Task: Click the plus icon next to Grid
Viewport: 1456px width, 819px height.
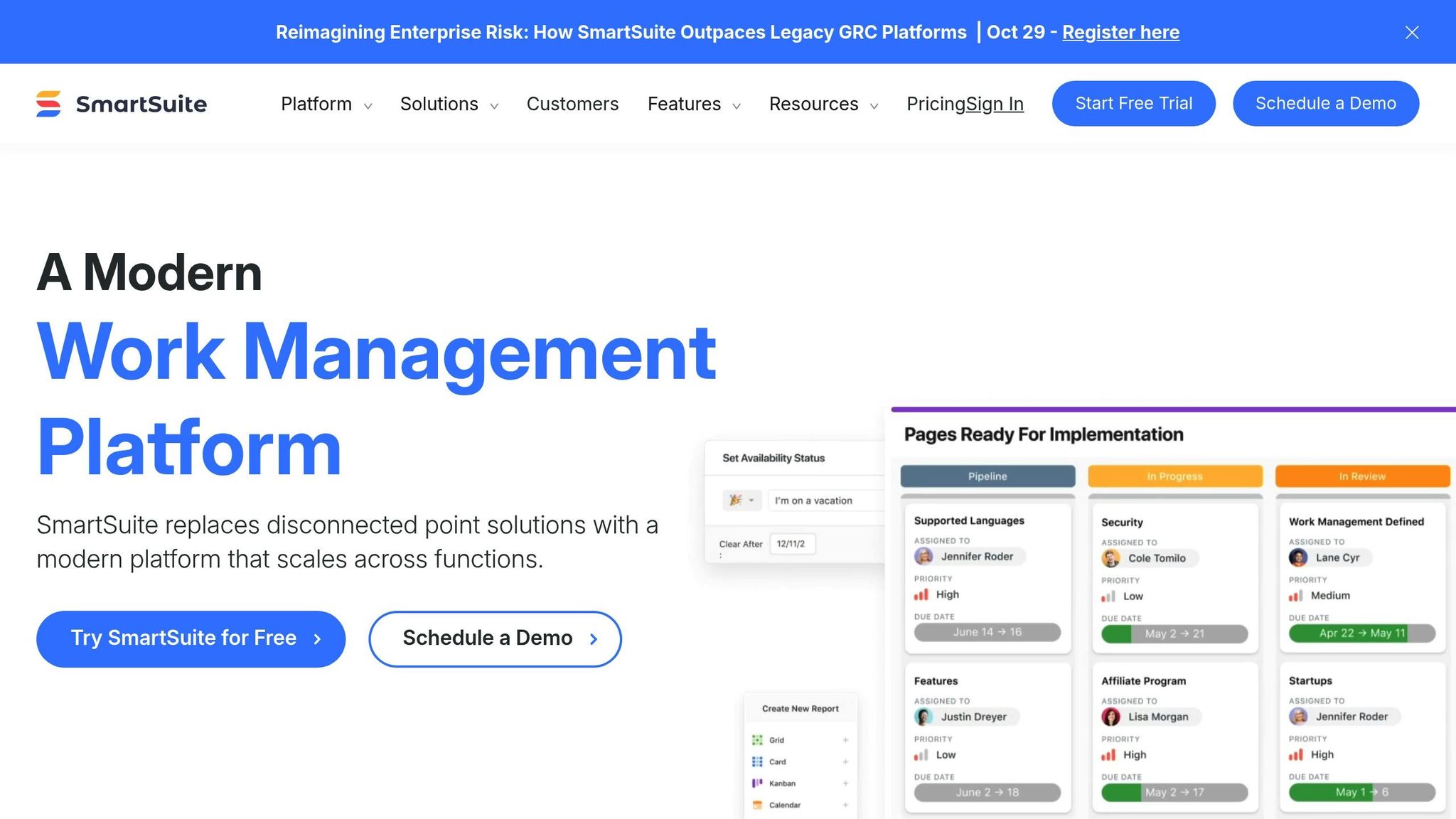Action: click(x=845, y=740)
